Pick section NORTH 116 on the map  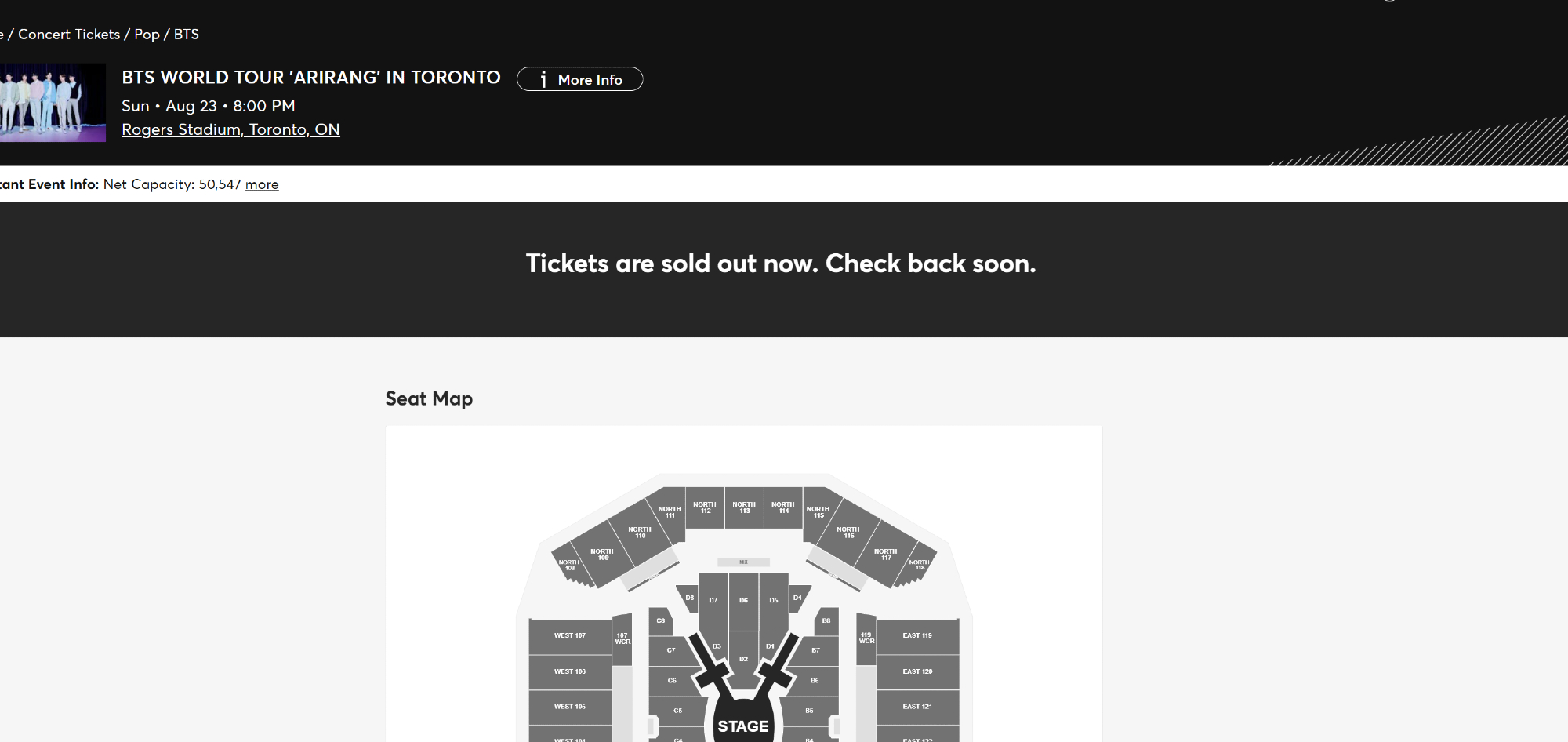coord(848,533)
